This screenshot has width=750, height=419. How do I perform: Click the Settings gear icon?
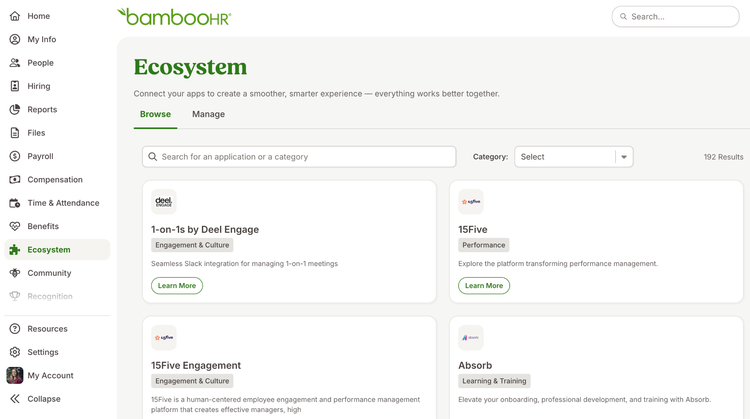pyautogui.click(x=15, y=352)
